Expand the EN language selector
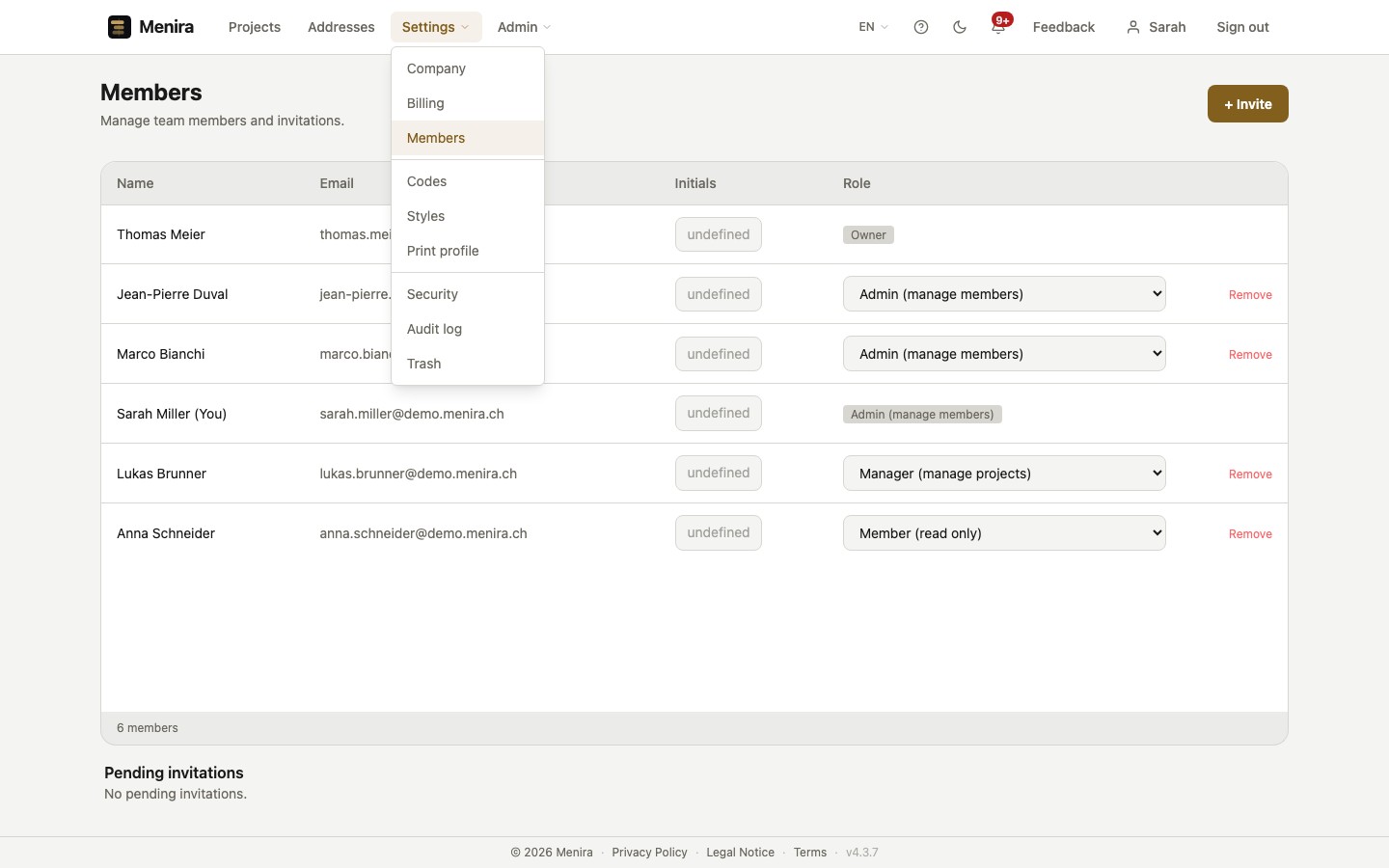The width and height of the screenshot is (1389, 868). [x=874, y=27]
